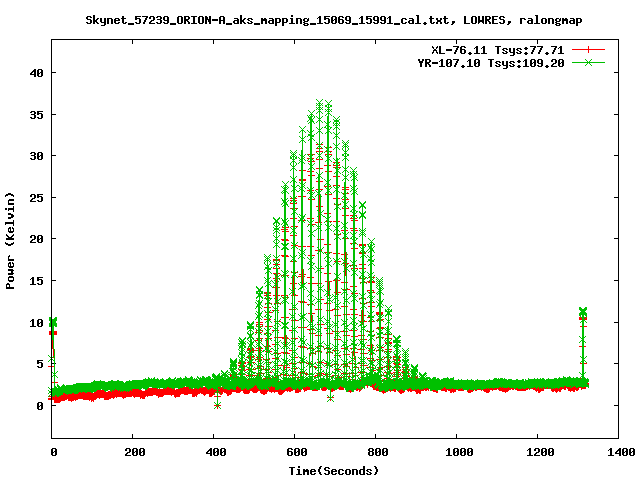
Task: Click y-axis tick label 15
Action: pyautogui.click(x=36, y=281)
